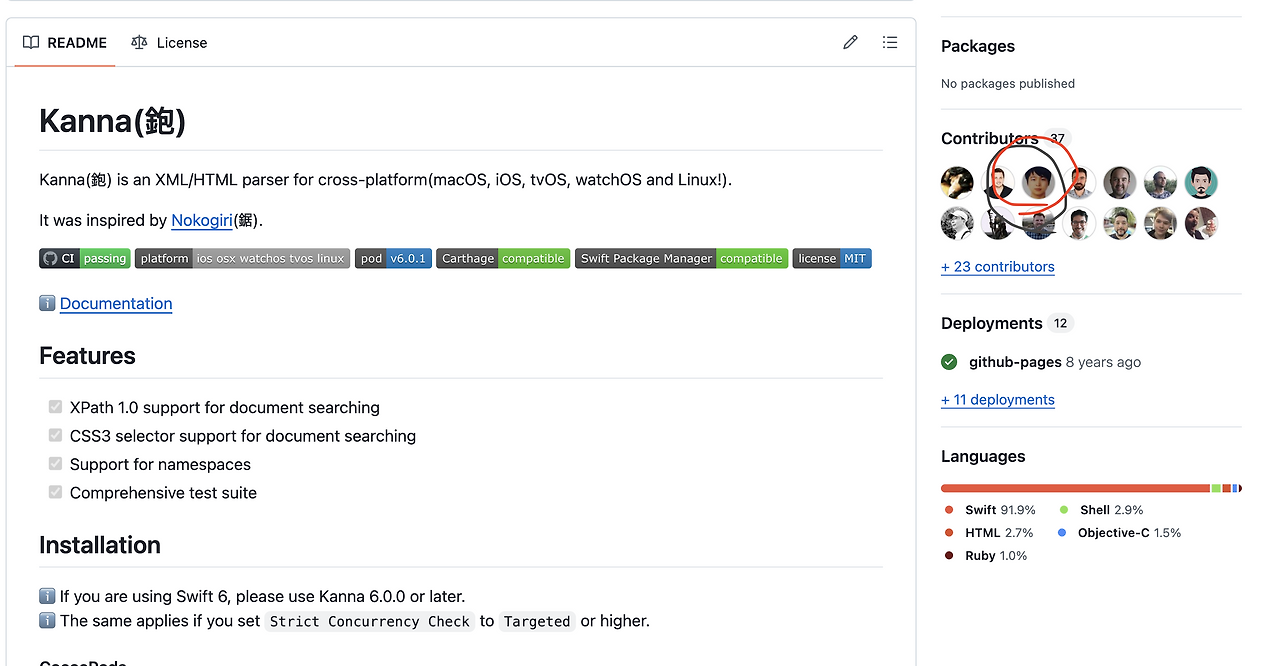The image size is (1280, 666).
Task: Click the license MIT badge
Action: pos(832,258)
